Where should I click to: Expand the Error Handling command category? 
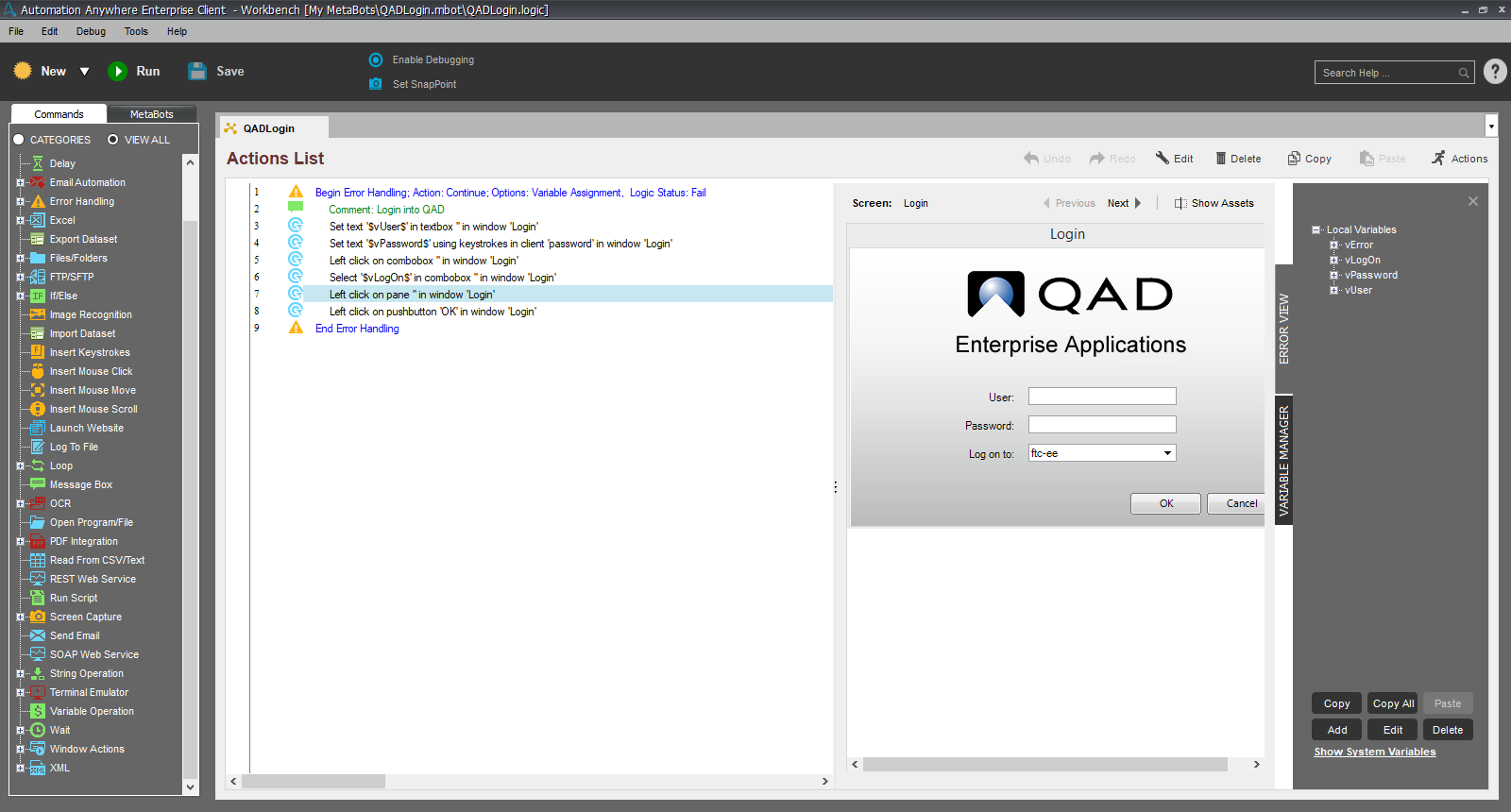click(x=20, y=201)
